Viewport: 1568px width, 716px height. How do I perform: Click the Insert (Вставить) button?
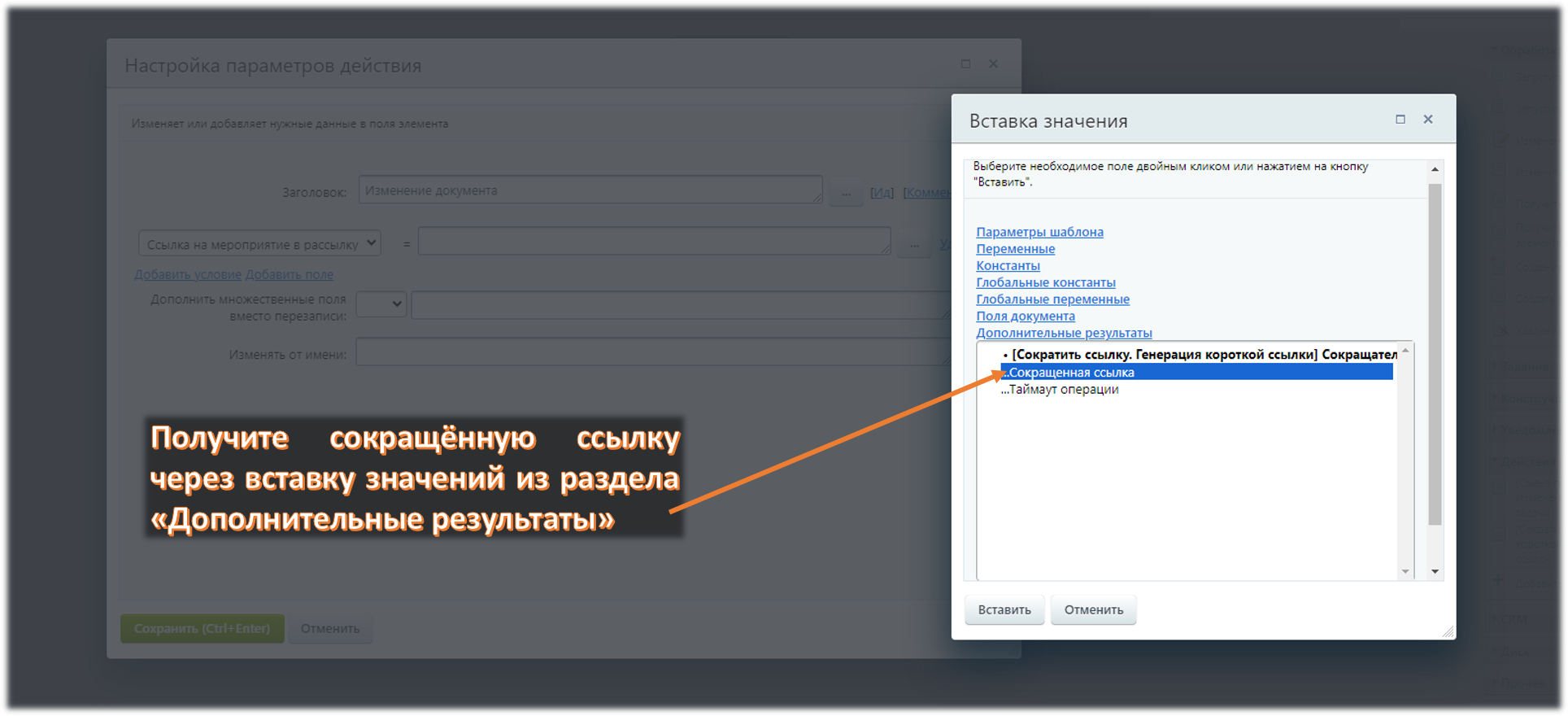point(1004,609)
